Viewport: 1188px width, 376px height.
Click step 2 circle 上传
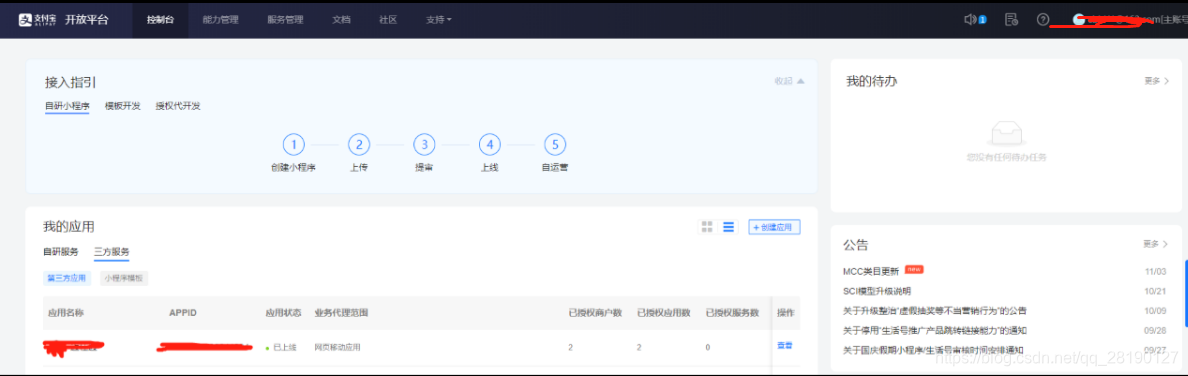point(359,144)
